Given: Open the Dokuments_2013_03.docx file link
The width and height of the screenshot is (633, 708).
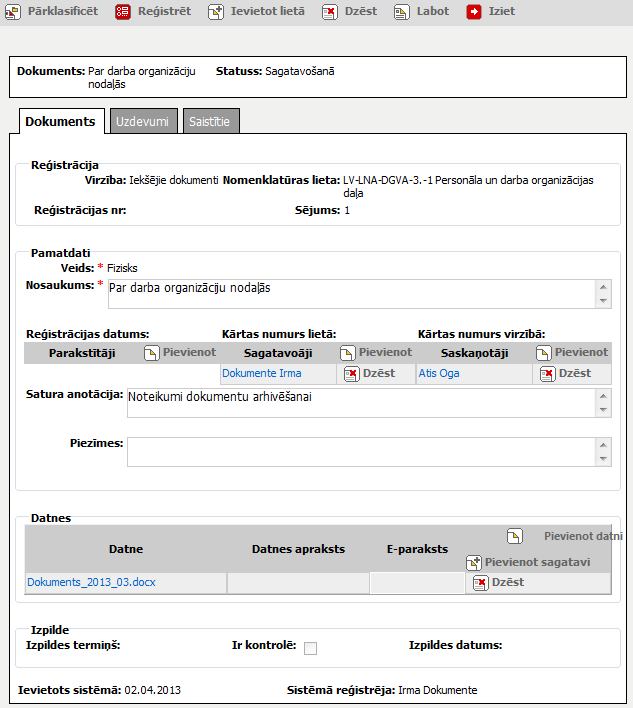Looking at the screenshot, I should pyautogui.click(x=91, y=582).
